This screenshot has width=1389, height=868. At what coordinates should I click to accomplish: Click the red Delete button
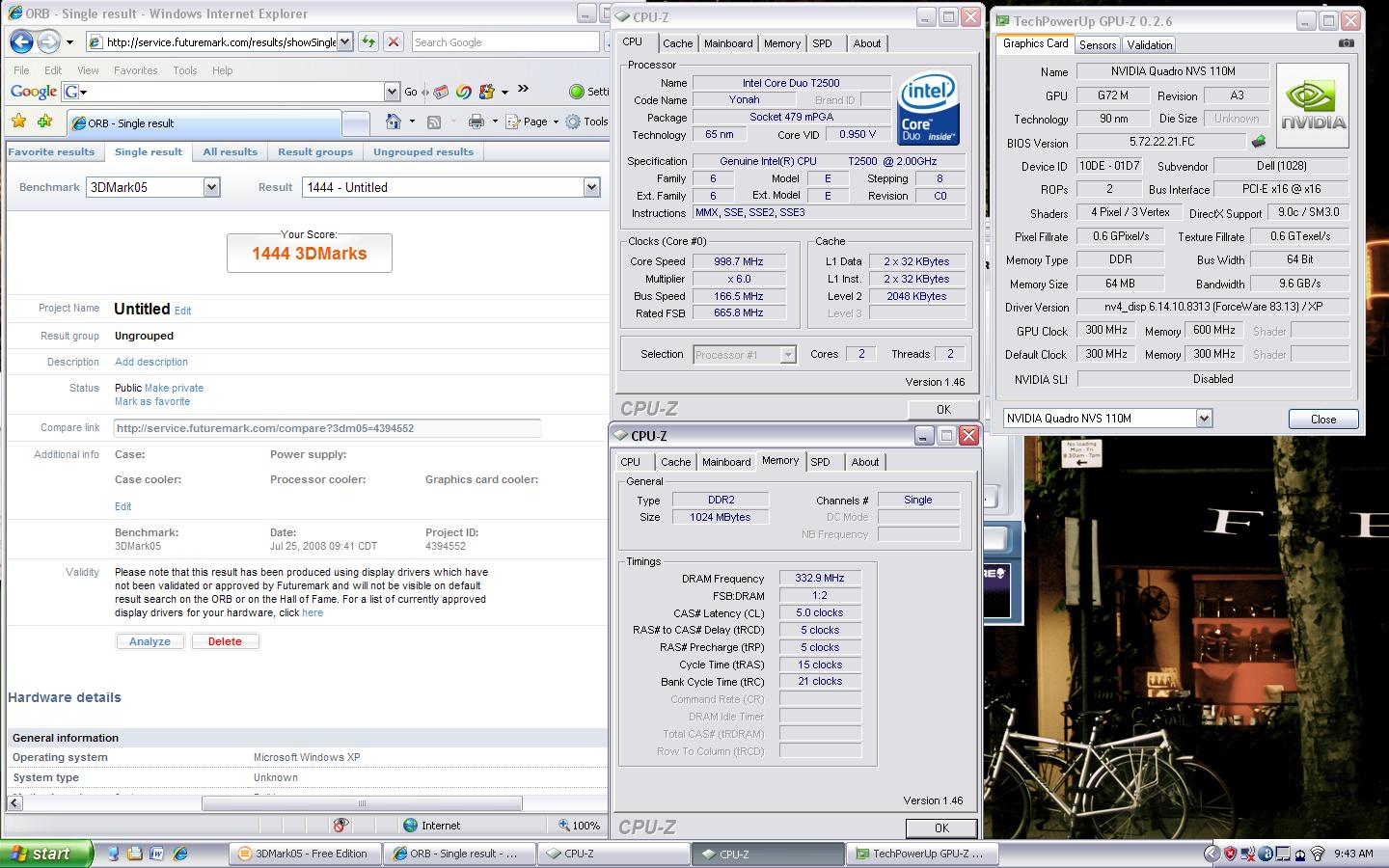(225, 641)
